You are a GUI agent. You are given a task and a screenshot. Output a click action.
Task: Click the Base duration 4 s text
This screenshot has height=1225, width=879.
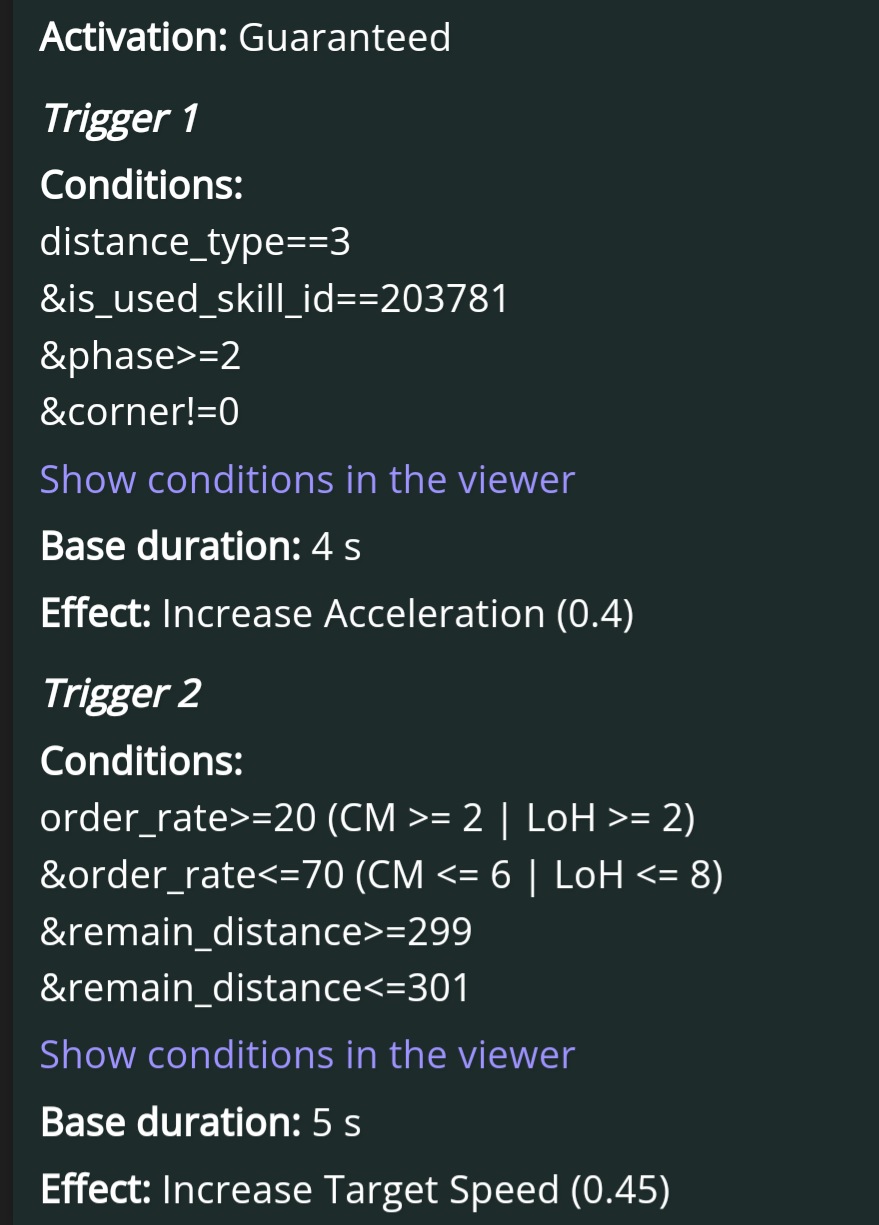tap(200, 547)
